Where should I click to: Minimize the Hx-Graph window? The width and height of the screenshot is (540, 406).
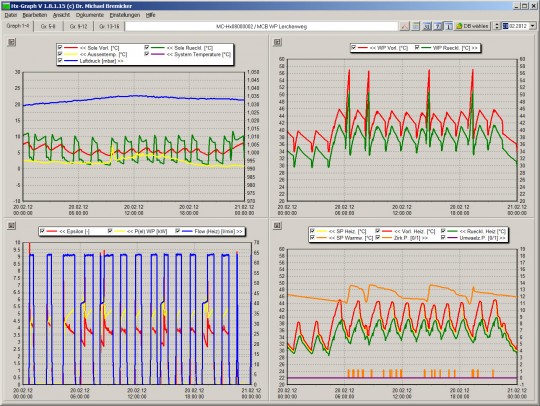click(517, 6)
